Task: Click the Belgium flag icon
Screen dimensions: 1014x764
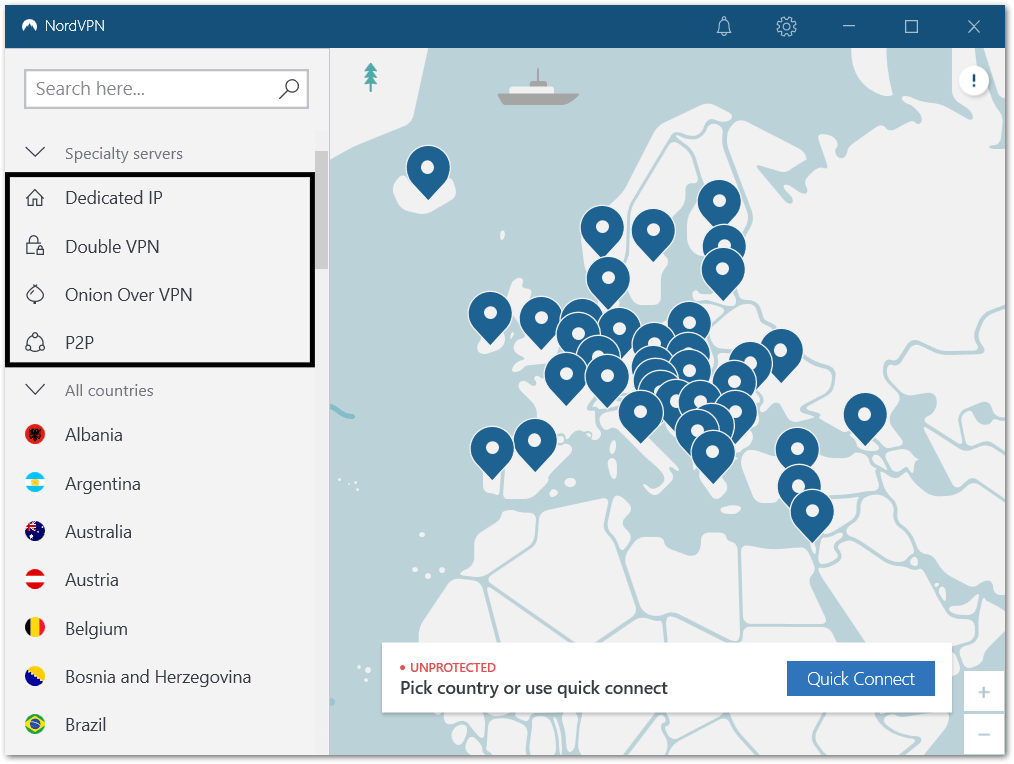Action: point(35,628)
